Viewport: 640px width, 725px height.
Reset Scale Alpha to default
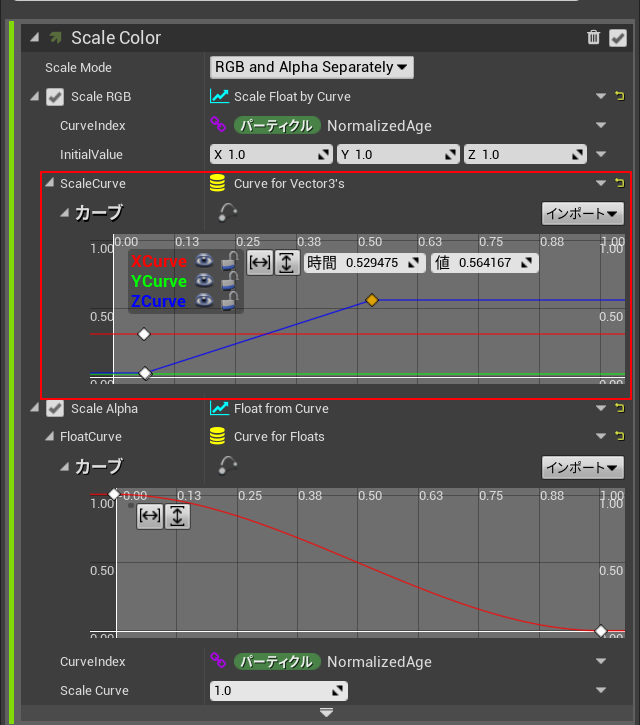point(620,408)
